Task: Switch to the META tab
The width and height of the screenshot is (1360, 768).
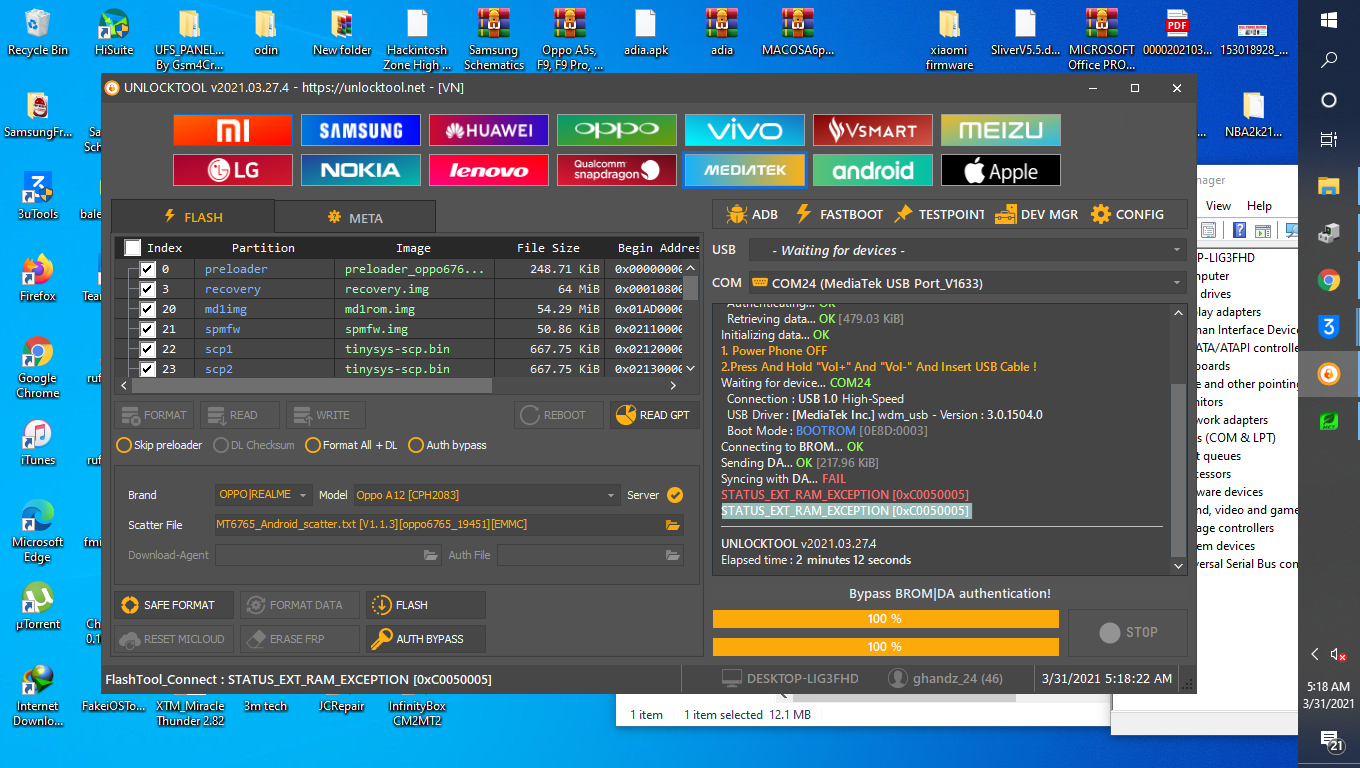Action: pos(355,217)
